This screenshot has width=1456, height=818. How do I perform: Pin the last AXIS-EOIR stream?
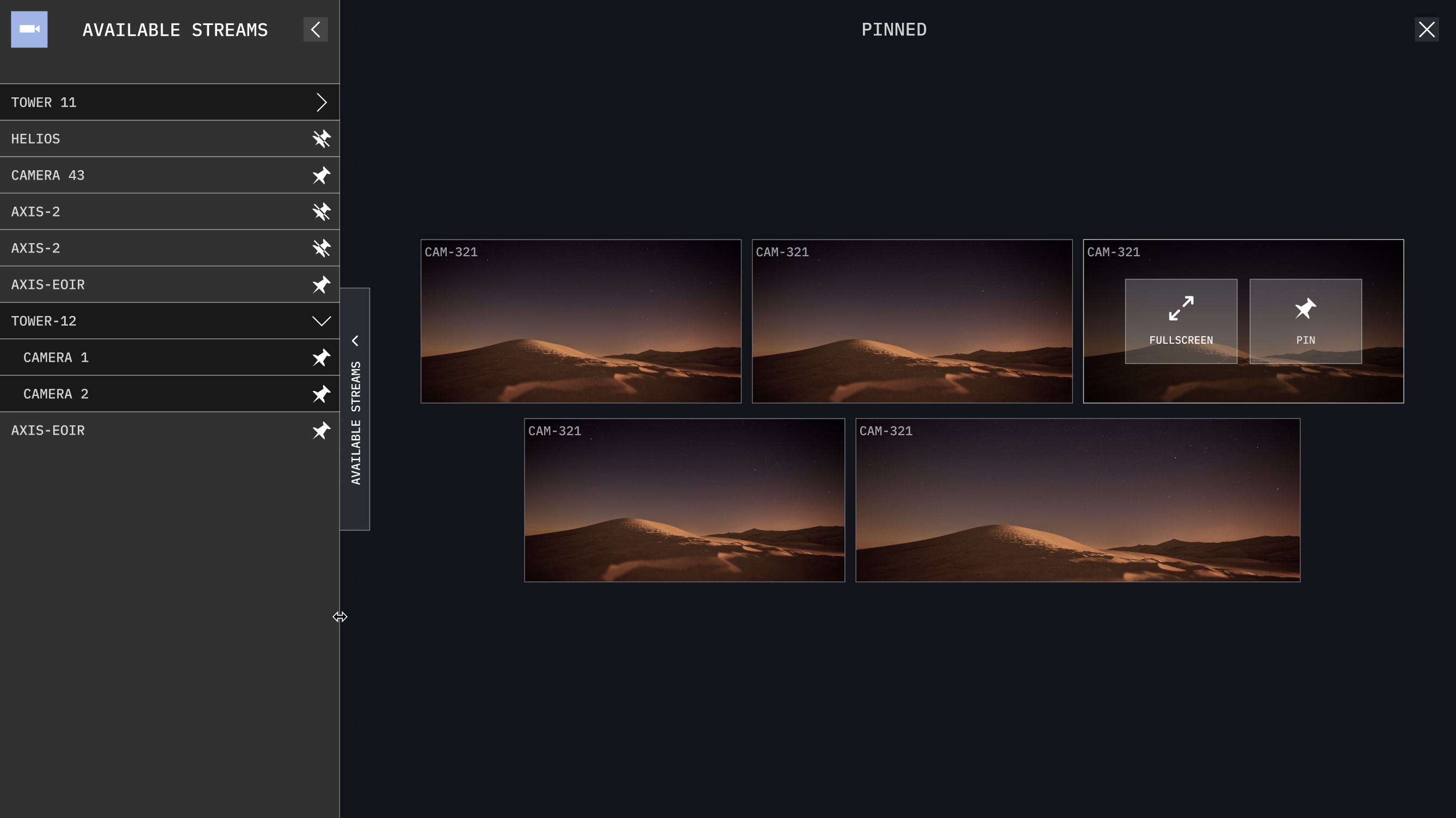tap(321, 430)
